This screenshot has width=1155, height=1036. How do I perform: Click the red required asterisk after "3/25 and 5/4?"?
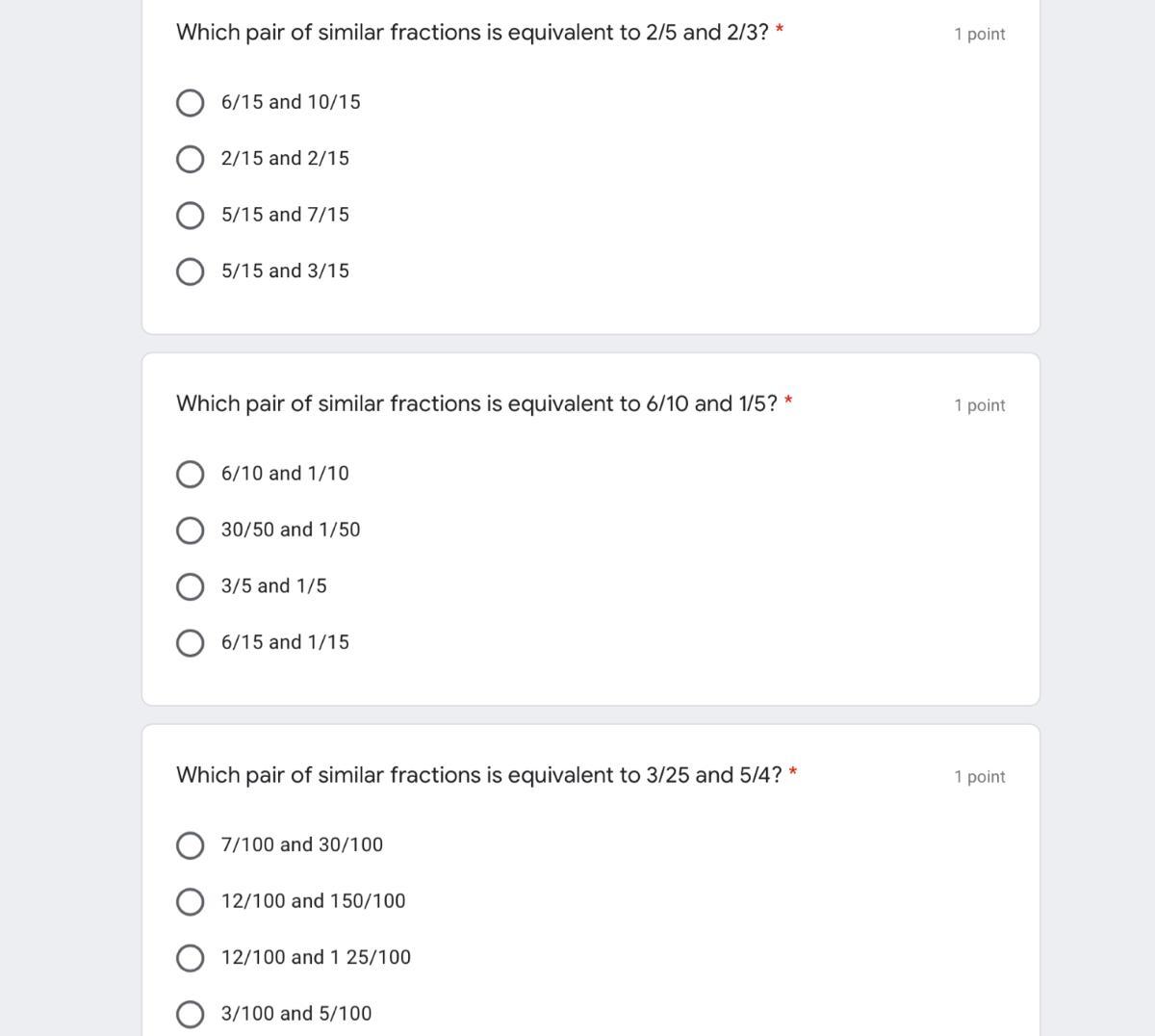click(793, 773)
